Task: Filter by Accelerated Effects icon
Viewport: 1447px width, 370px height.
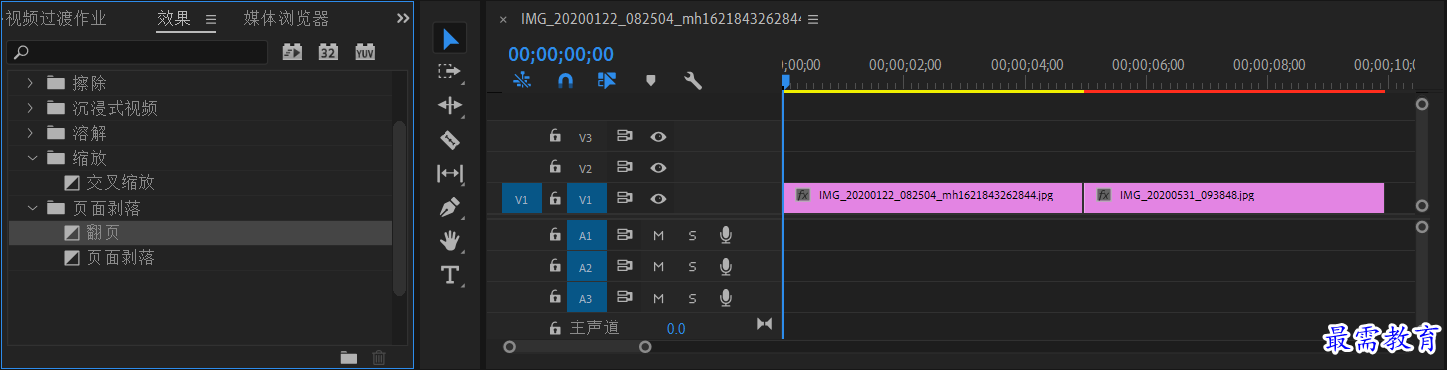Action: point(292,52)
